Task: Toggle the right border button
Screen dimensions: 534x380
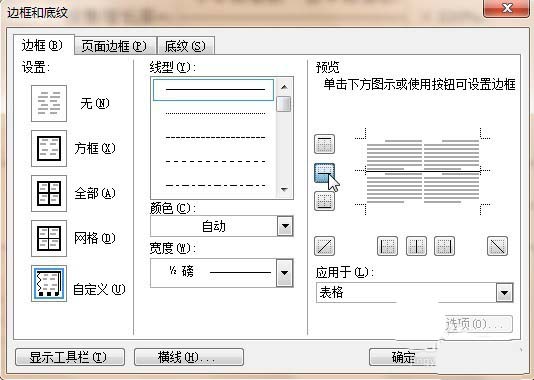Action: tap(444, 246)
